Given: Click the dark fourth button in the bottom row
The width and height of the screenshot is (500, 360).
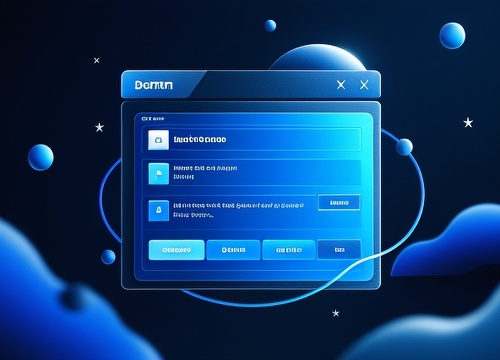Looking at the screenshot, I should click(x=339, y=250).
